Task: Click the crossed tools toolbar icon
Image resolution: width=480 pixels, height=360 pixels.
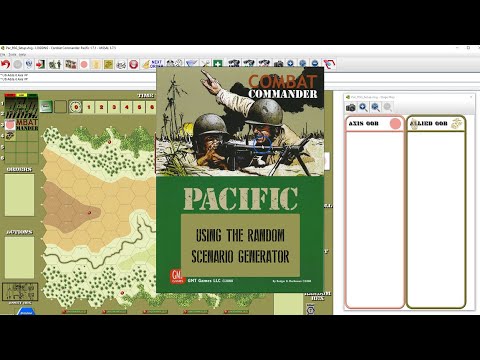Action: 206,63
